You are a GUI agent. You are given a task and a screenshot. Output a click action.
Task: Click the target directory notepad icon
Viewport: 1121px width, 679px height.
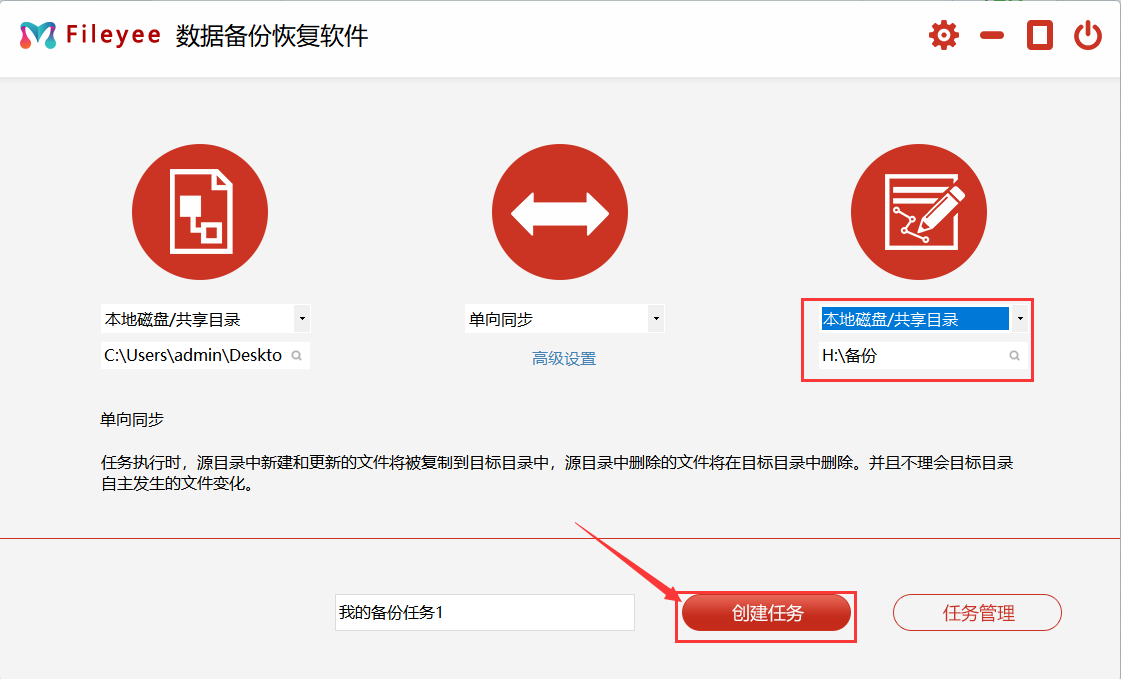click(x=919, y=212)
